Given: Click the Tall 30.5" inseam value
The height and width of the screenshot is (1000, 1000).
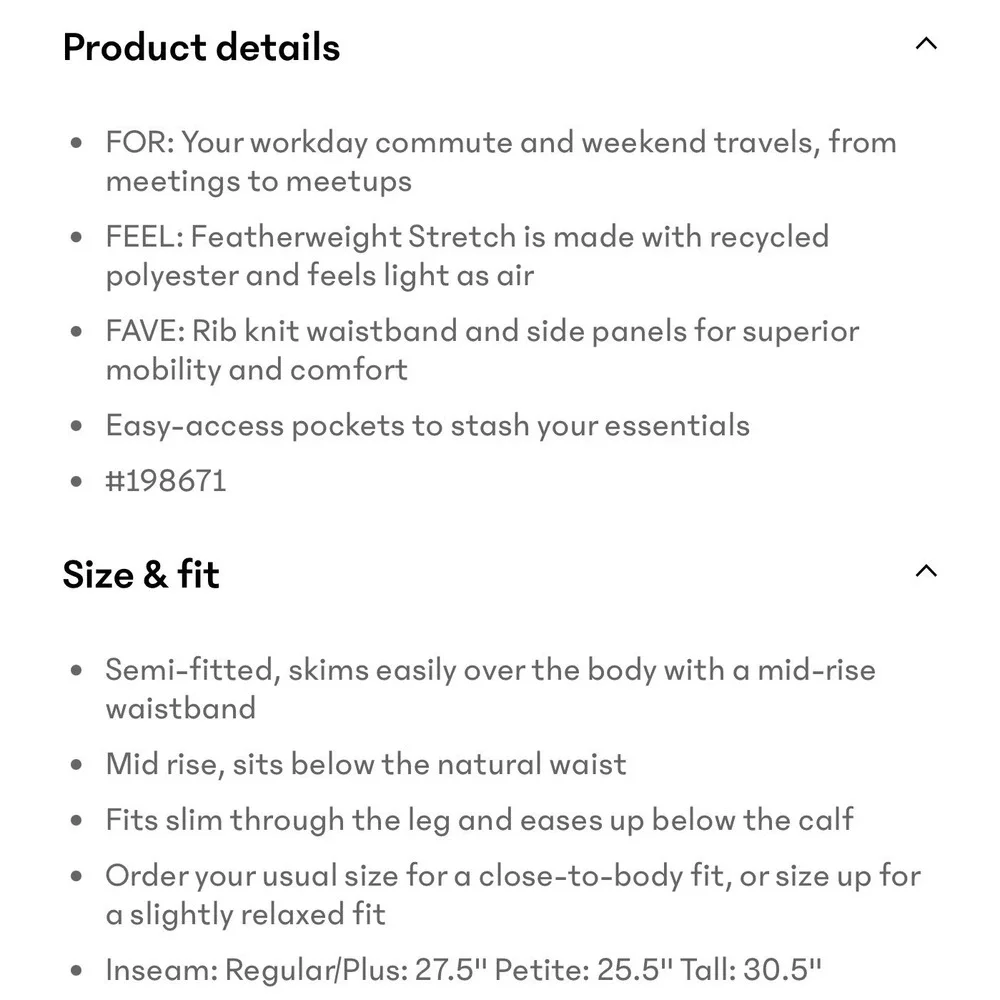Looking at the screenshot, I should [751, 970].
